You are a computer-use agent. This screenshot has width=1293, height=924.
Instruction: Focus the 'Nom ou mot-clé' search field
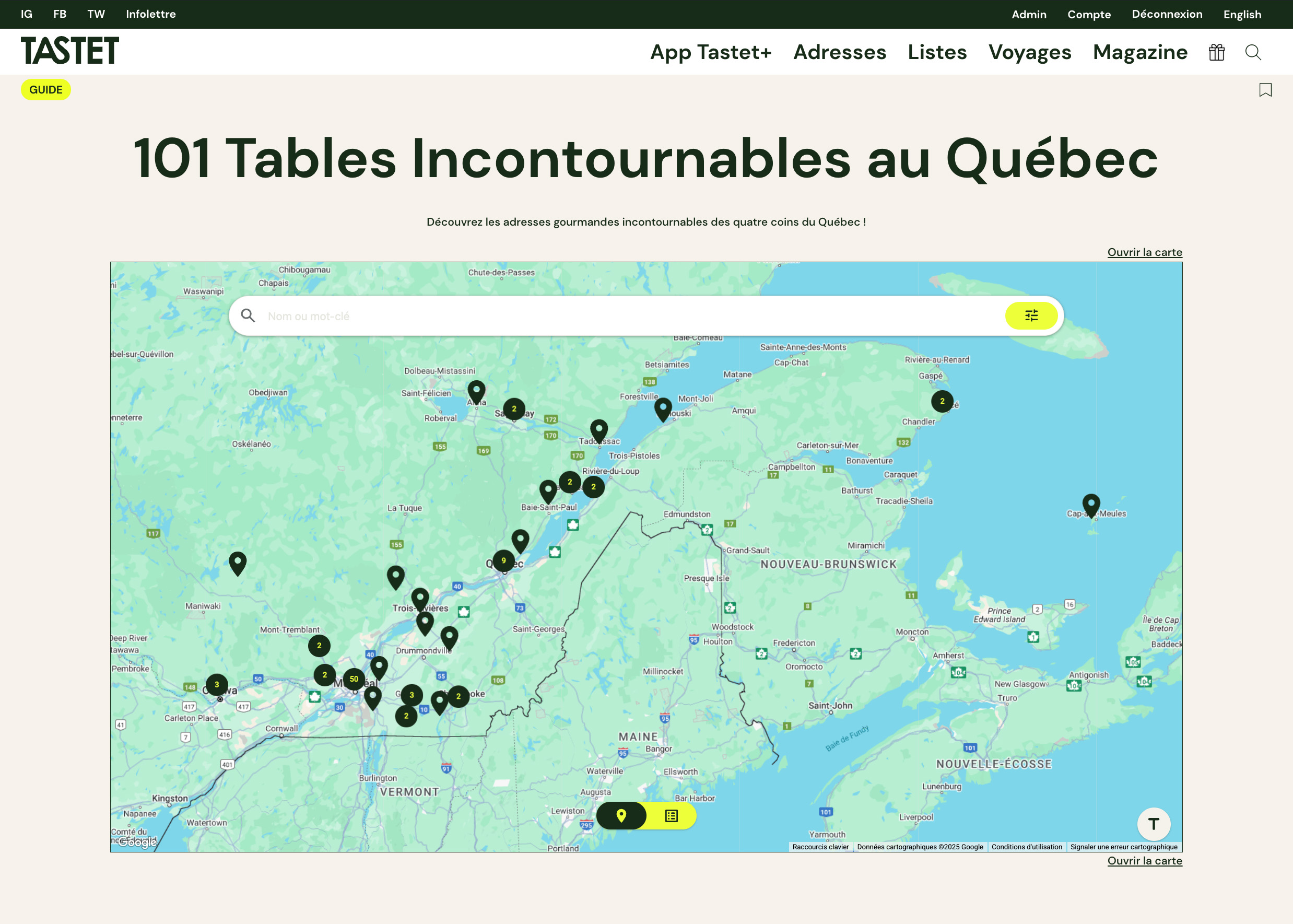click(631, 317)
